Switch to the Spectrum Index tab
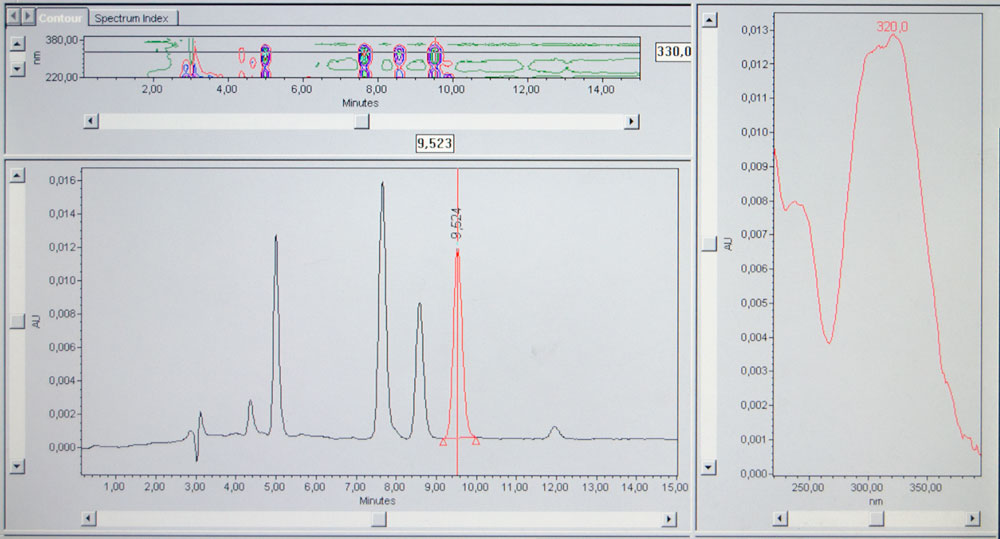The height and width of the screenshot is (539, 1000). pos(131,18)
